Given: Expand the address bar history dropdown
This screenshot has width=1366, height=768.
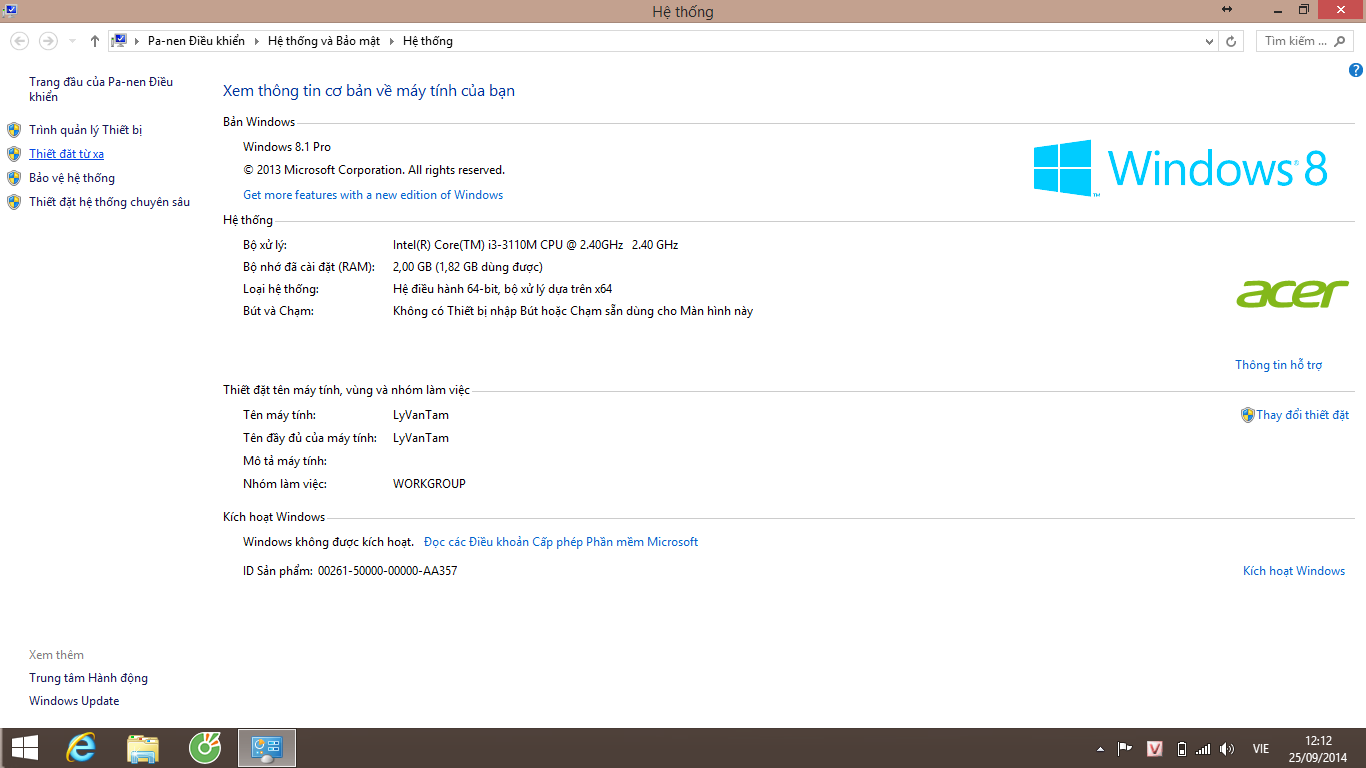Looking at the screenshot, I should pyautogui.click(x=1210, y=41).
